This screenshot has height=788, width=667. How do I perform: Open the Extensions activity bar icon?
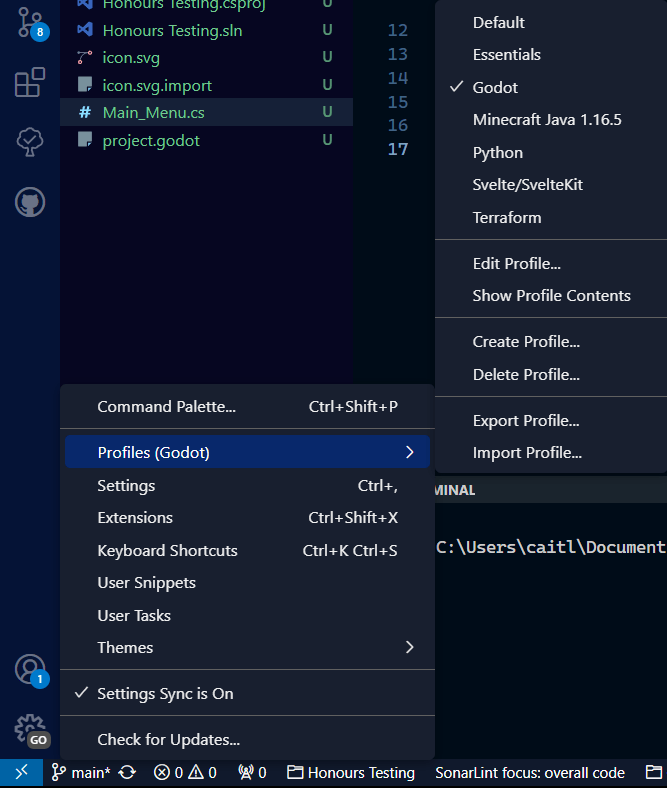[30, 82]
